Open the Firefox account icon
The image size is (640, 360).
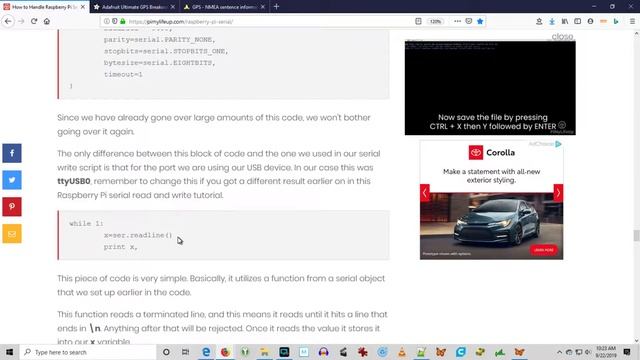click(x=591, y=21)
